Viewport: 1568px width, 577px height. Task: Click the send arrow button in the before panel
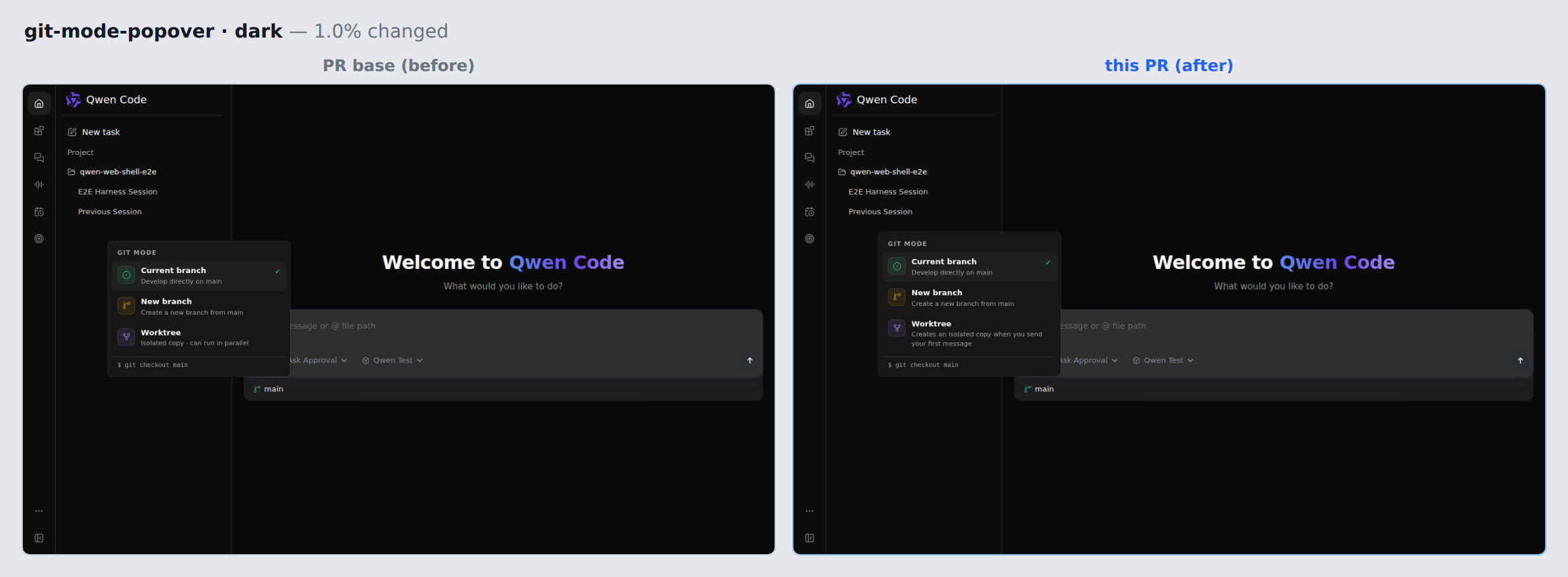pos(750,360)
